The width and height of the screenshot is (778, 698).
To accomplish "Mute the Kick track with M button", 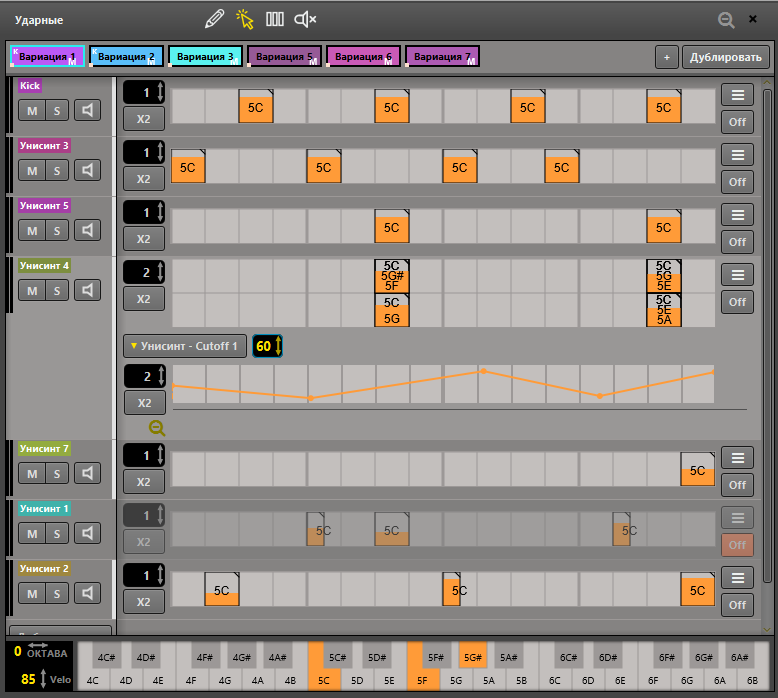I will click(x=32, y=110).
